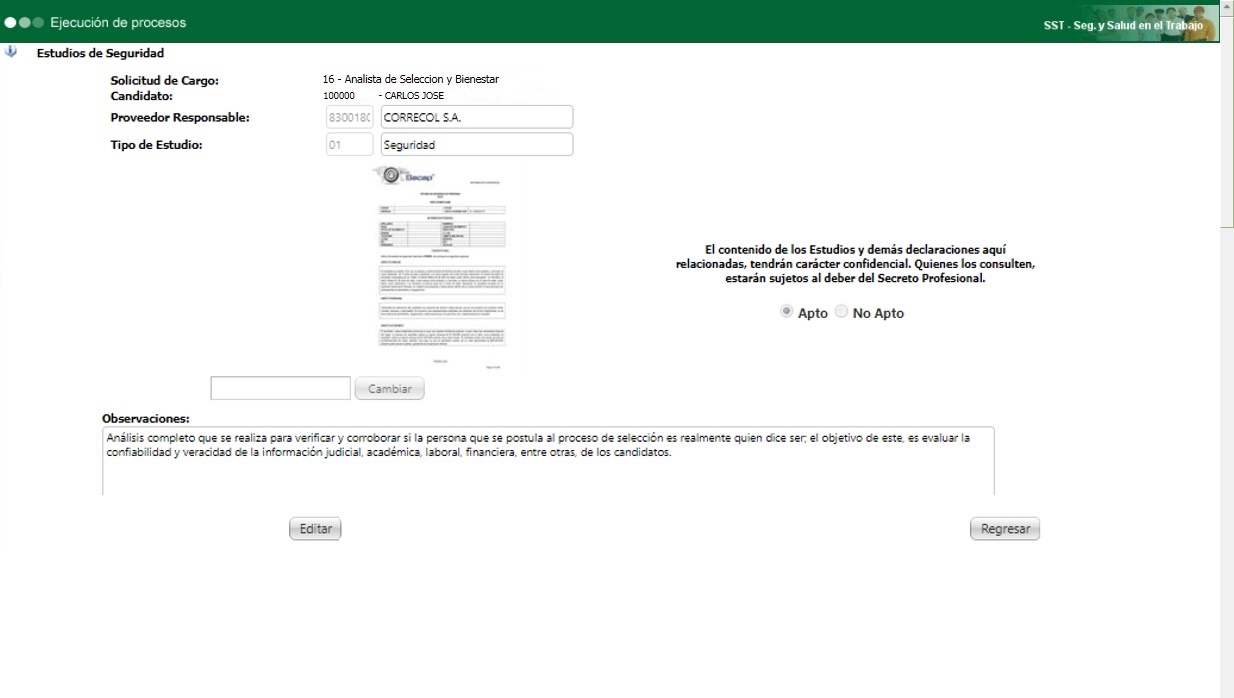The width and height of the screenshot is (1234, 698).
Task: Click the Estudios de Seguridad section heading
Action: tap(100, 53)
